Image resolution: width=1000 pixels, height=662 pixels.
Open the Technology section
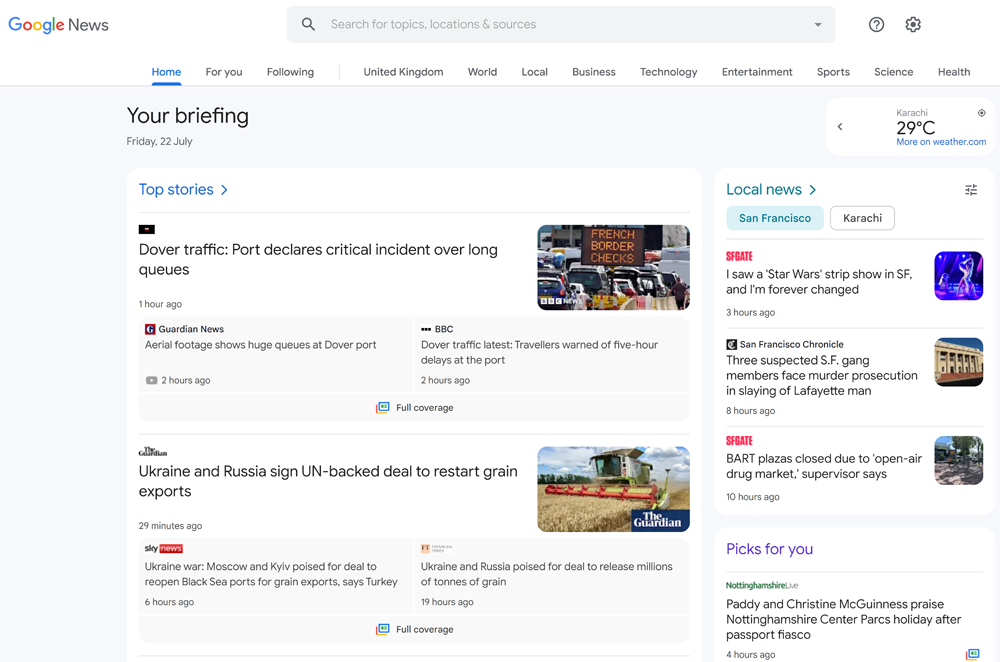pos(668,72)
